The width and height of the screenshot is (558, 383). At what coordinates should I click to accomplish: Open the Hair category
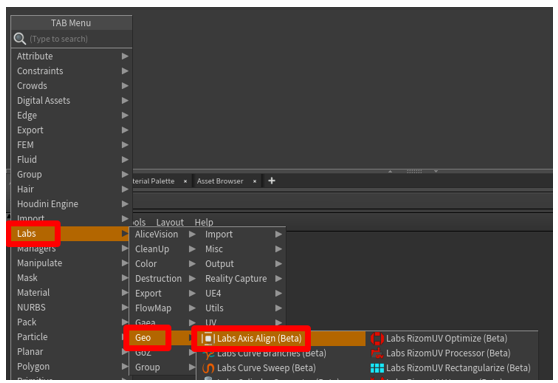coord(71,189)
